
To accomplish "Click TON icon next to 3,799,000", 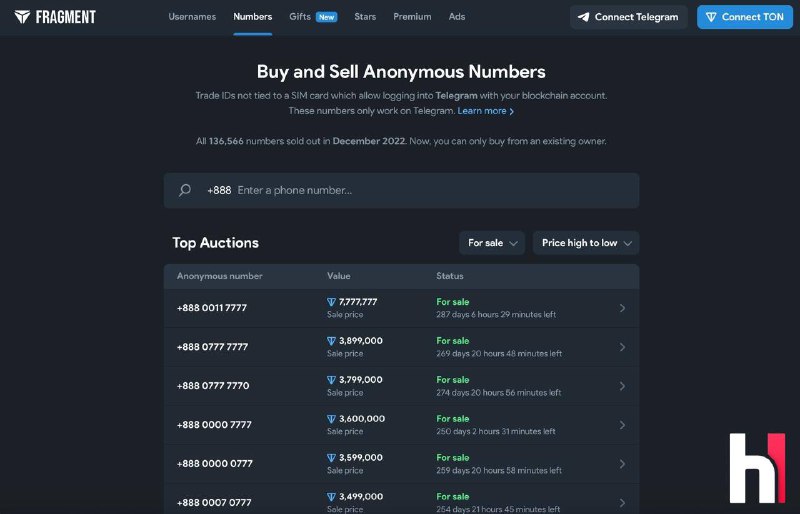I will (331, 380).
